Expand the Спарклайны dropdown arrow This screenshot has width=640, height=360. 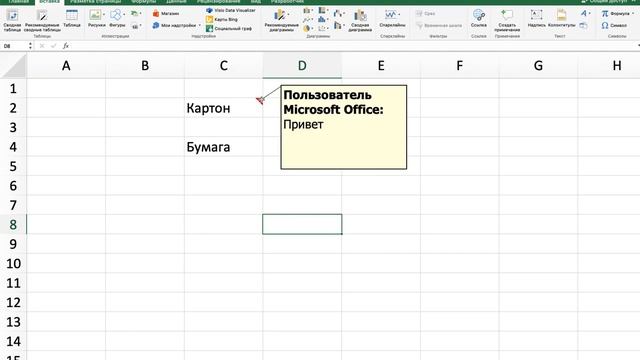click(399, 15)
